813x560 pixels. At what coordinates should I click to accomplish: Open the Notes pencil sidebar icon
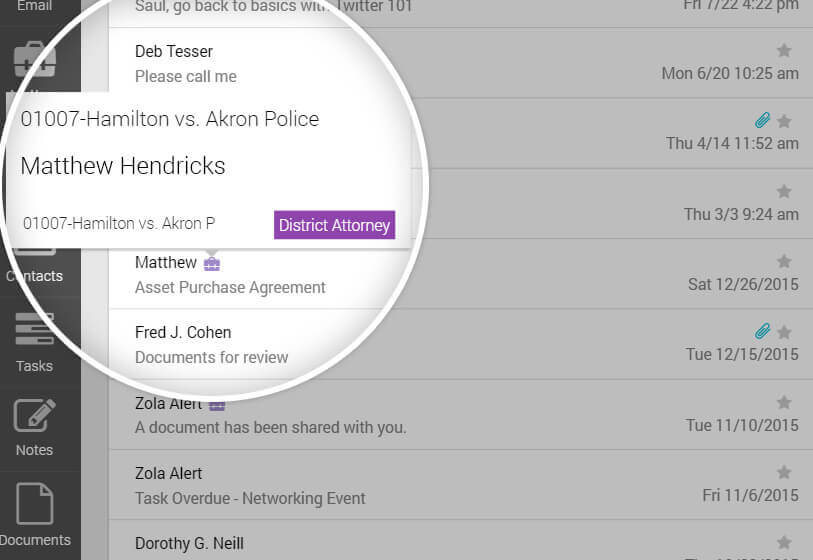34,415
